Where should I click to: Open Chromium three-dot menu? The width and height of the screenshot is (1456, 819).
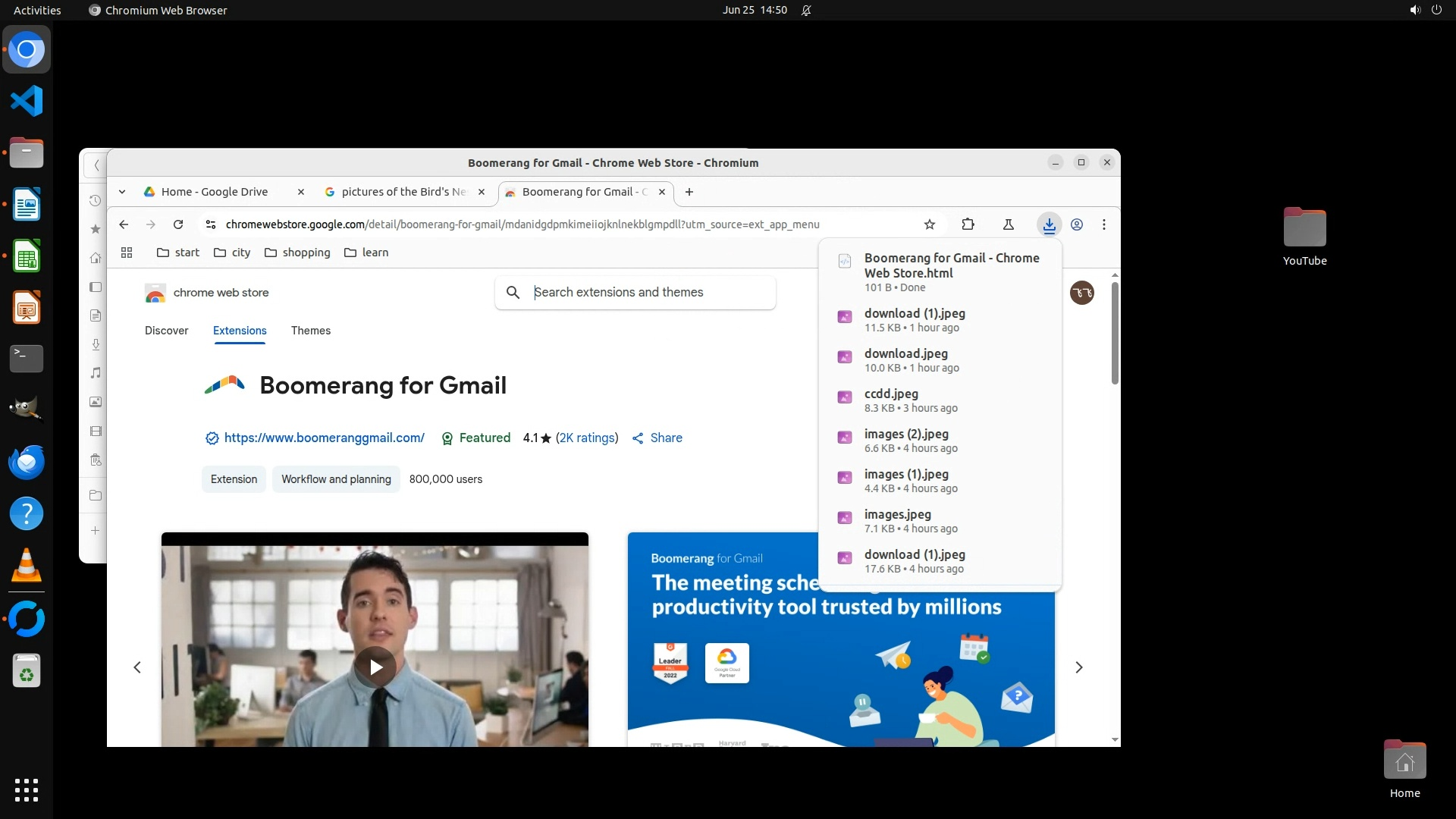[x=1104, y=224]
